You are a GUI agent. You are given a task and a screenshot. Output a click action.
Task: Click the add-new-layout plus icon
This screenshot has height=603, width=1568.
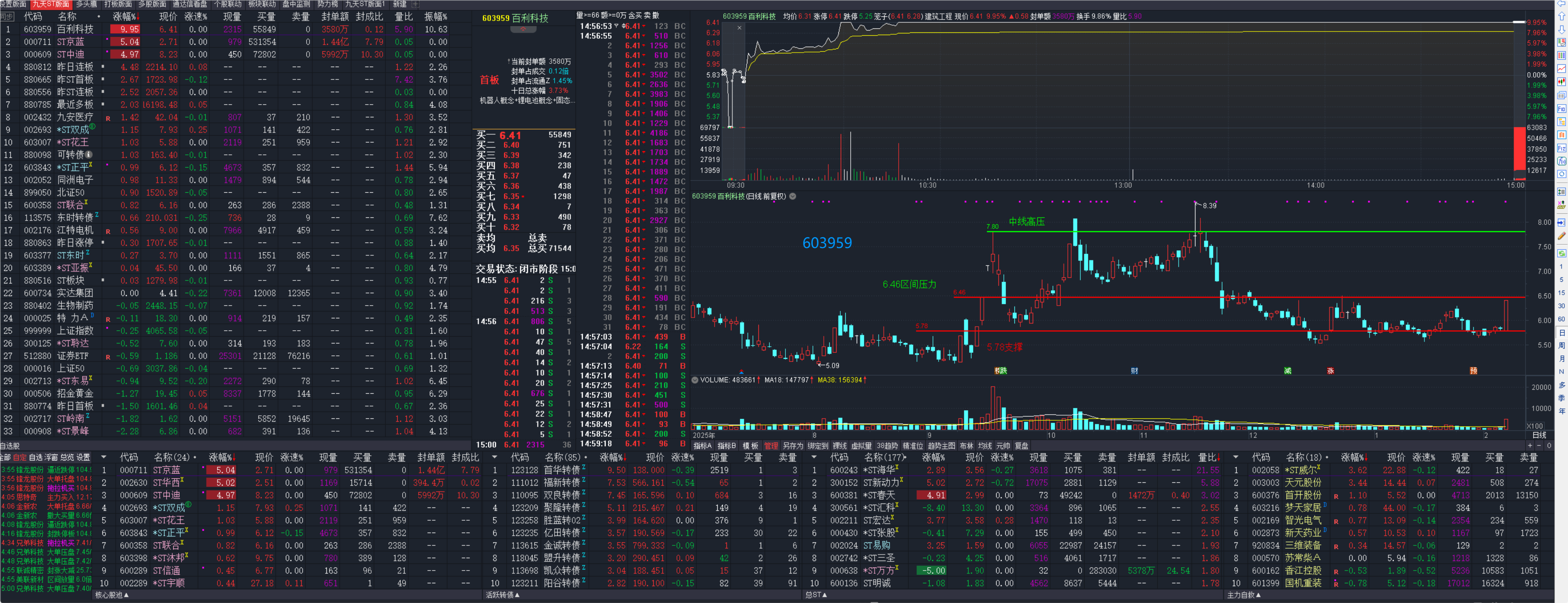point(415,4)
